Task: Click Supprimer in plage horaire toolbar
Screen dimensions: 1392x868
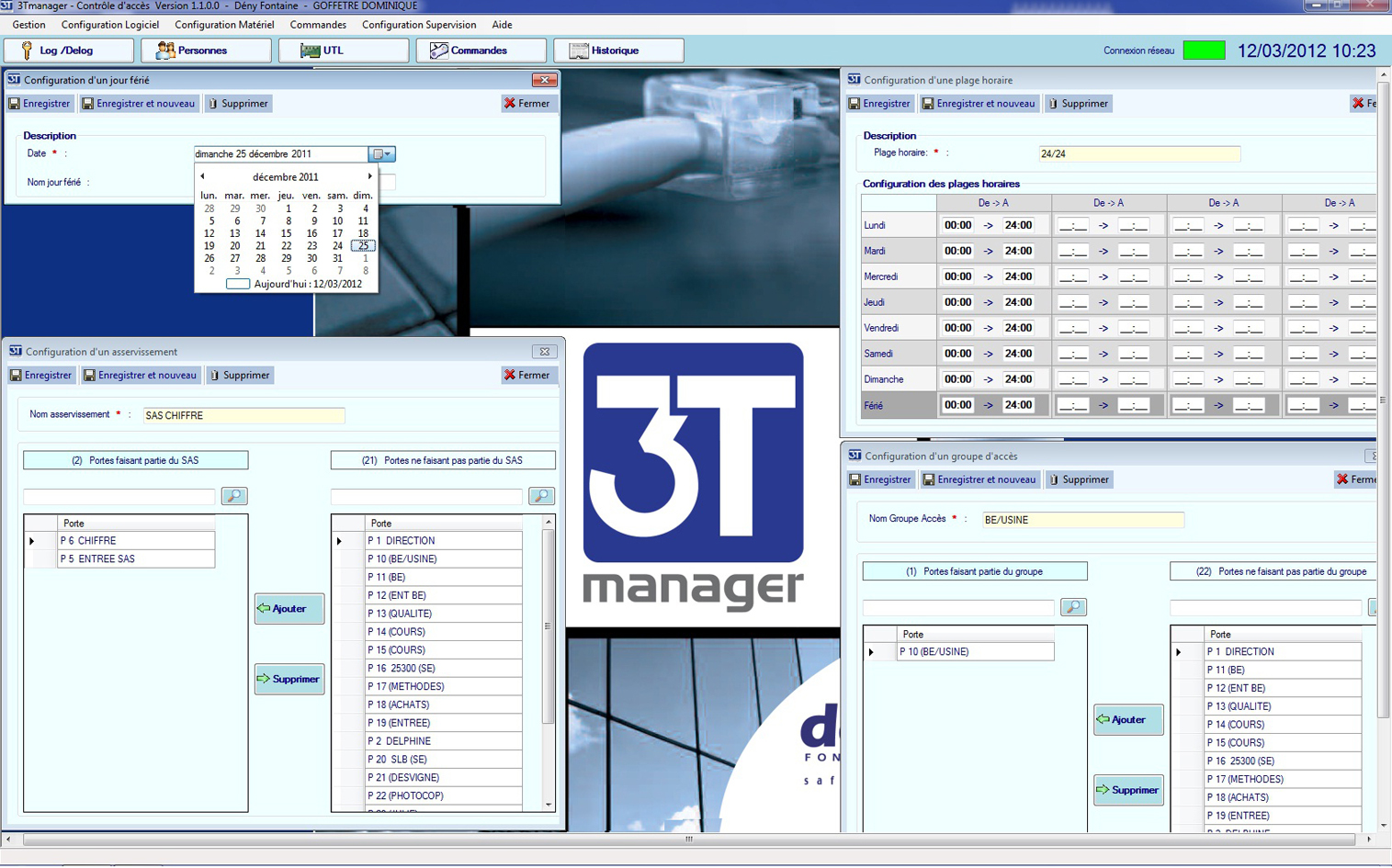Action: 1078,104
